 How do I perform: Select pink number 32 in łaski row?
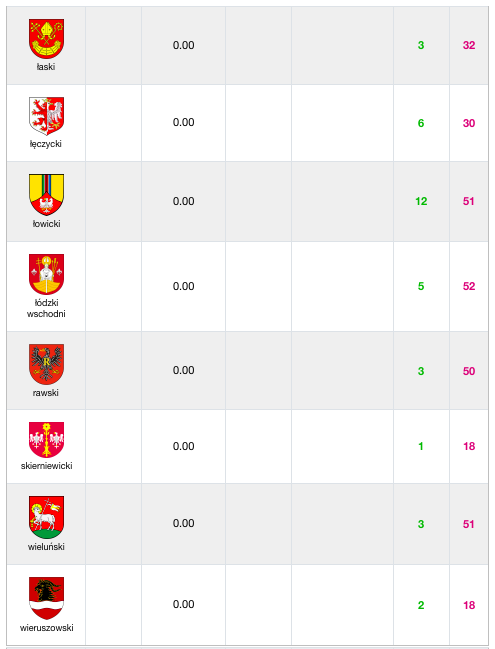(x=469, y=45)
